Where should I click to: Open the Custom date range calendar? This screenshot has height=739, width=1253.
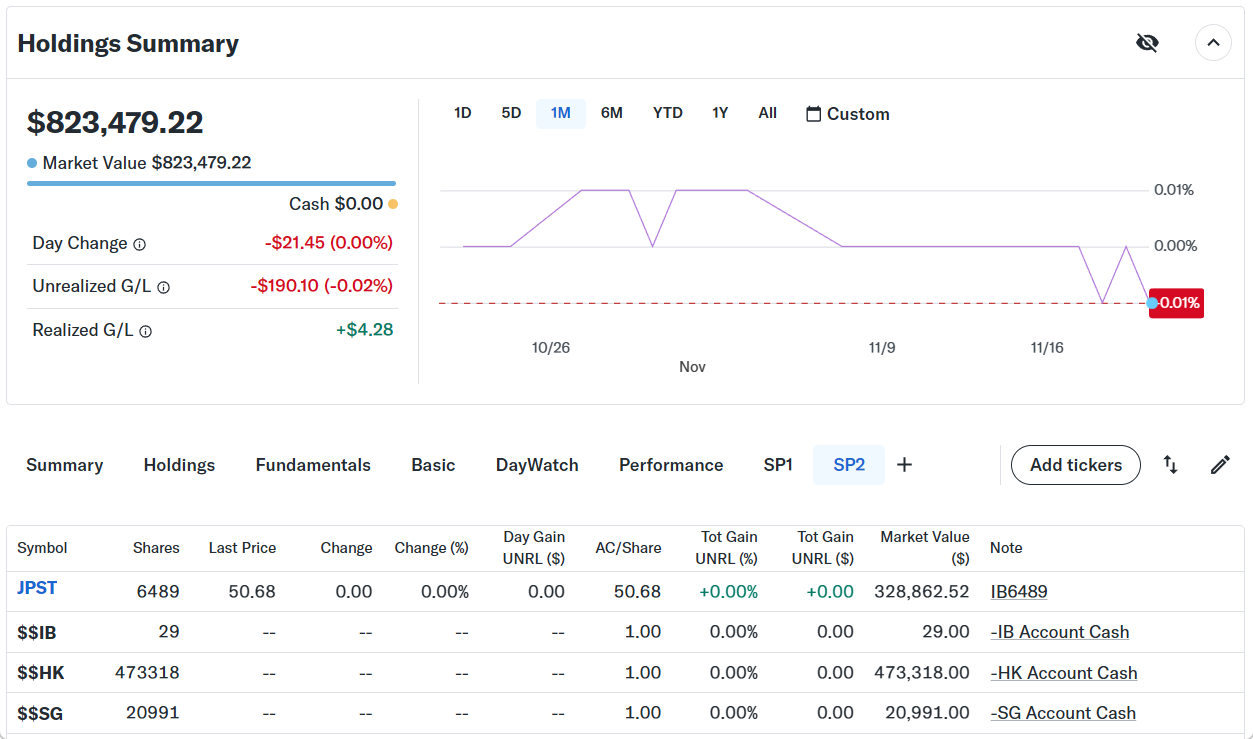tap(847, 114)
